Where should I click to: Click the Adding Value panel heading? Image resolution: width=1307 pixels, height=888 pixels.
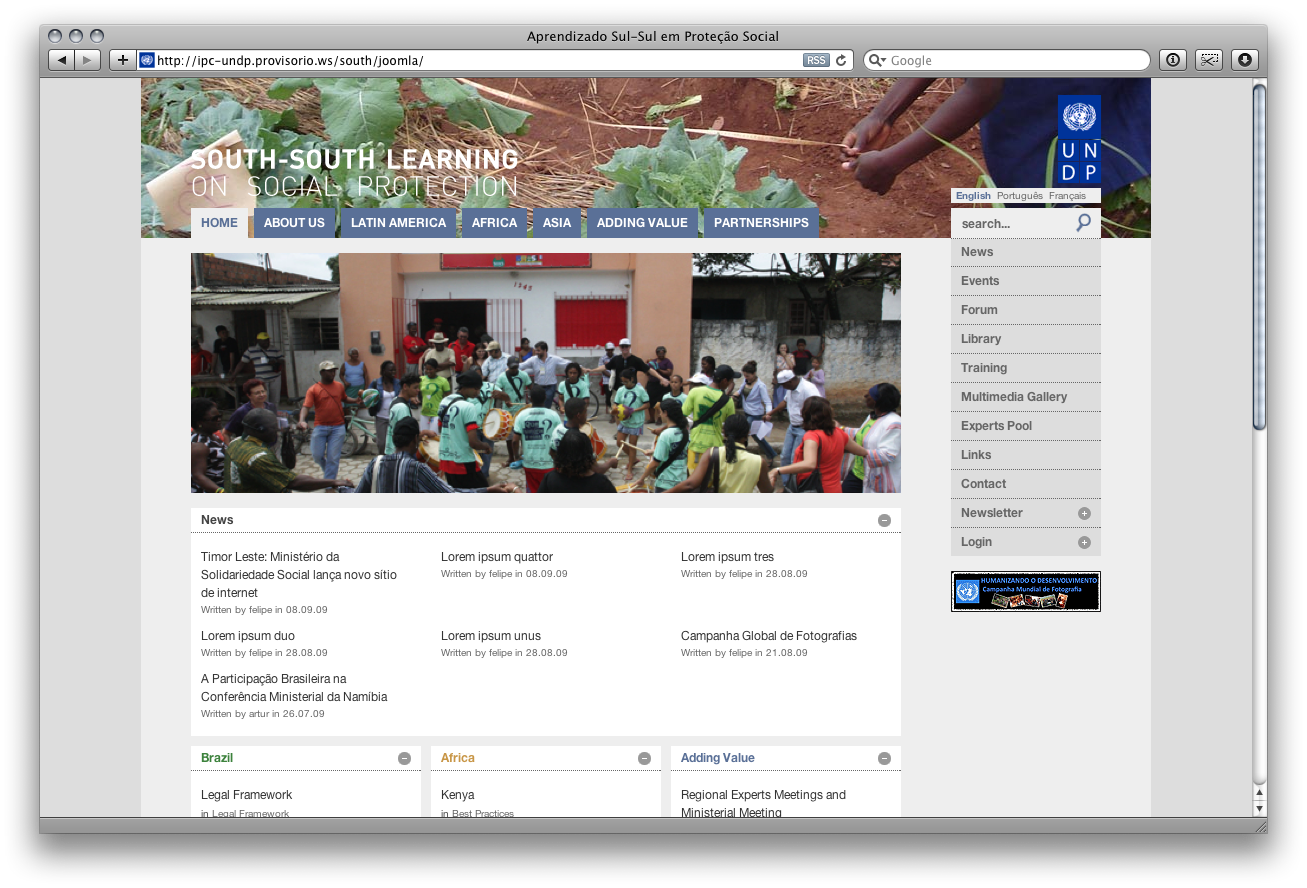pos(718,758)
